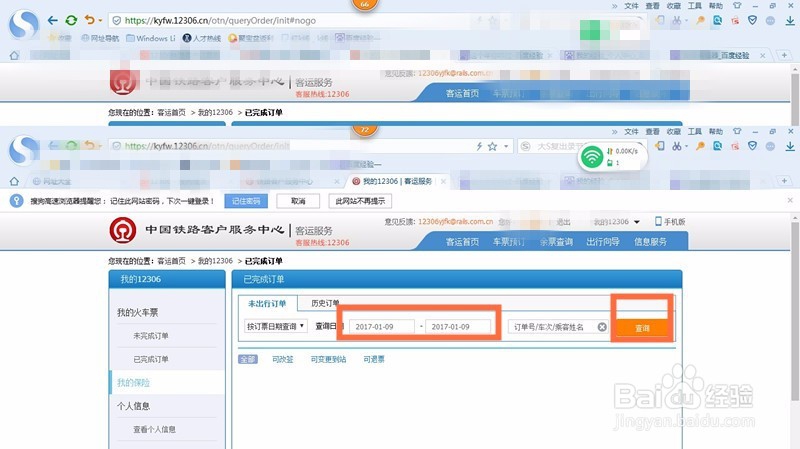Click the download arrow icon in the lower window's toolbar
Screen dimensions: 800x449
[790, 146]
